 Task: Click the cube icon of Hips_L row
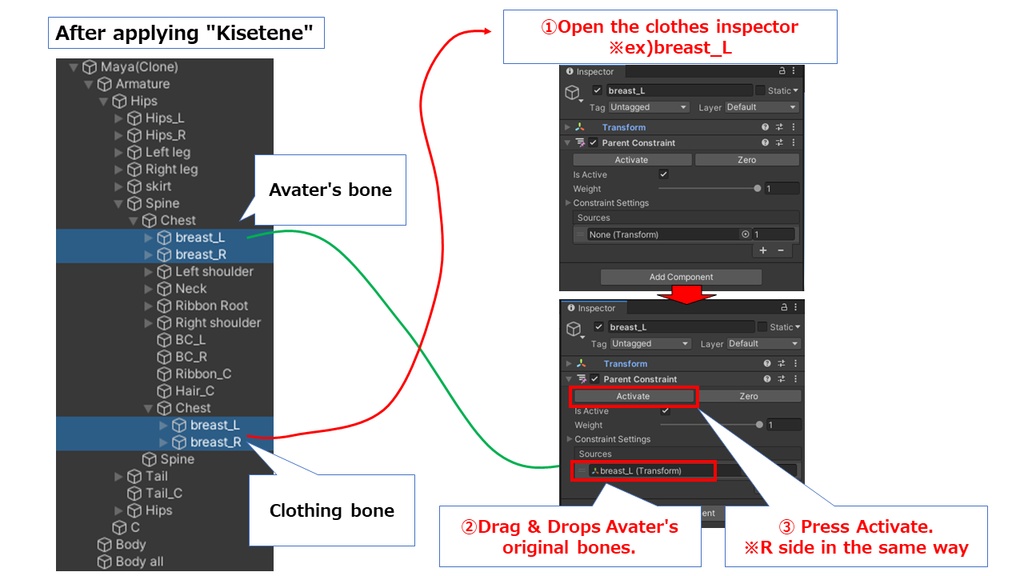(135, 118)
